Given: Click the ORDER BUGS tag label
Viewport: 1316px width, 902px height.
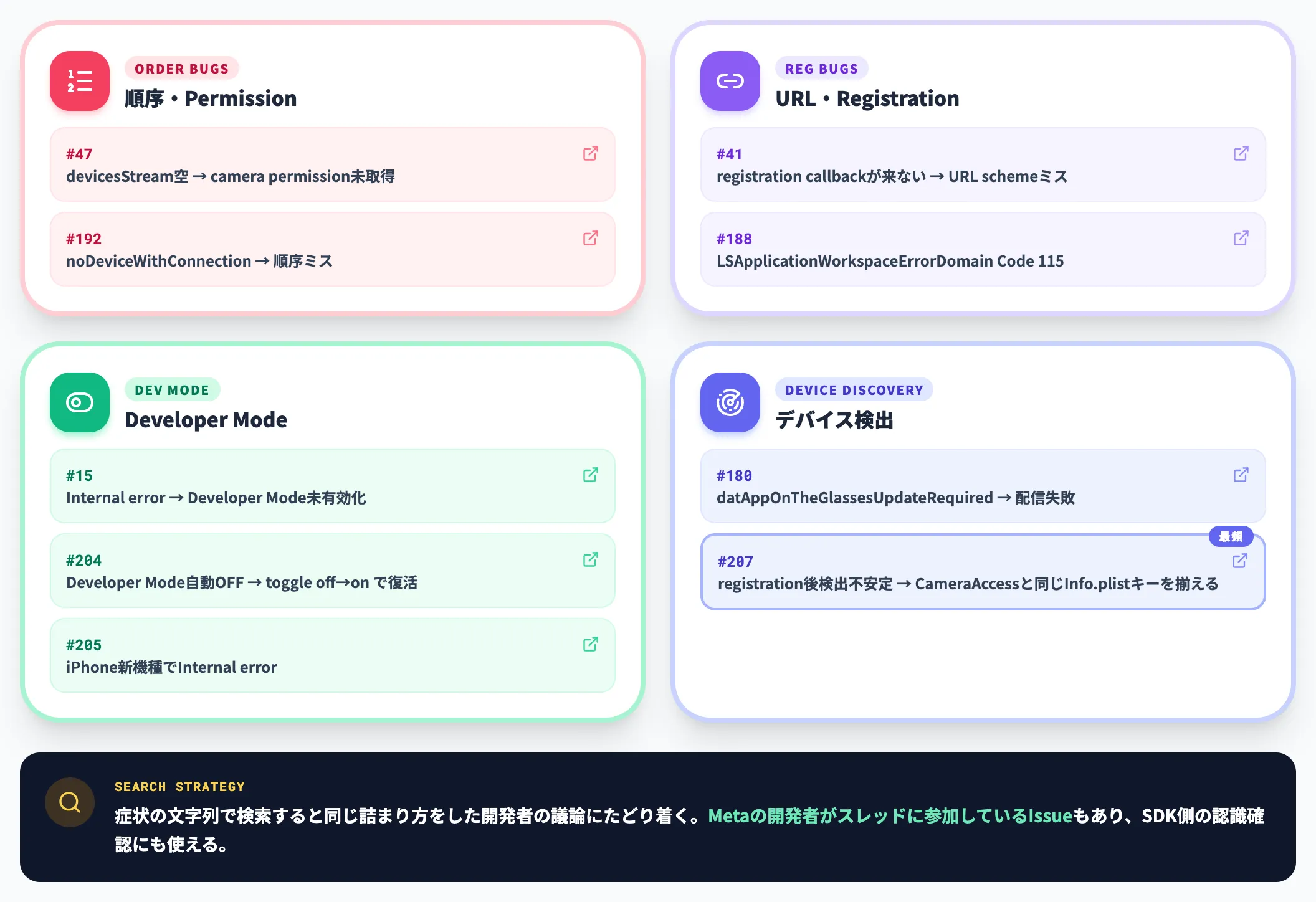Looking at the screenshot, I should click(182, 69).
